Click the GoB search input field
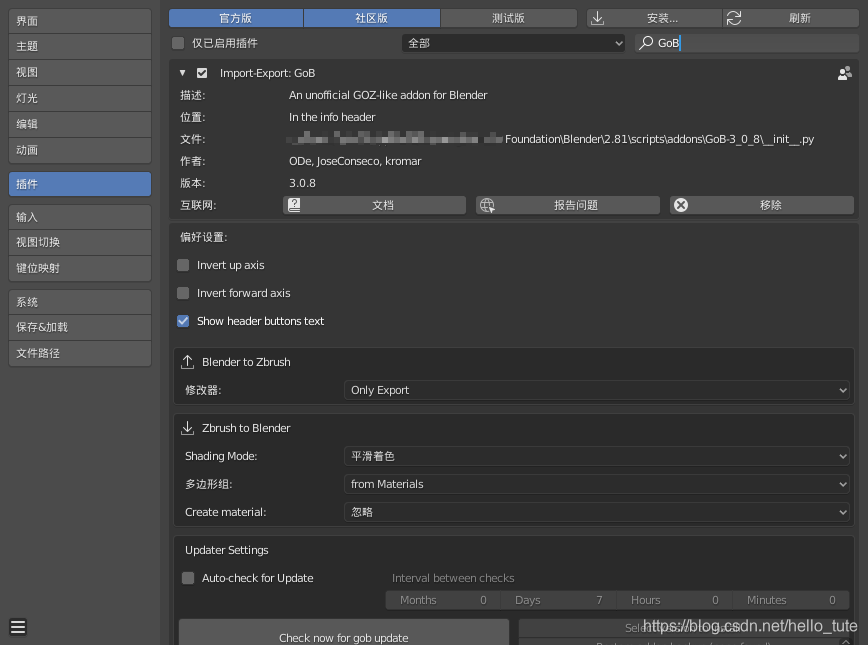868x645 pixels. coord(747,43)
